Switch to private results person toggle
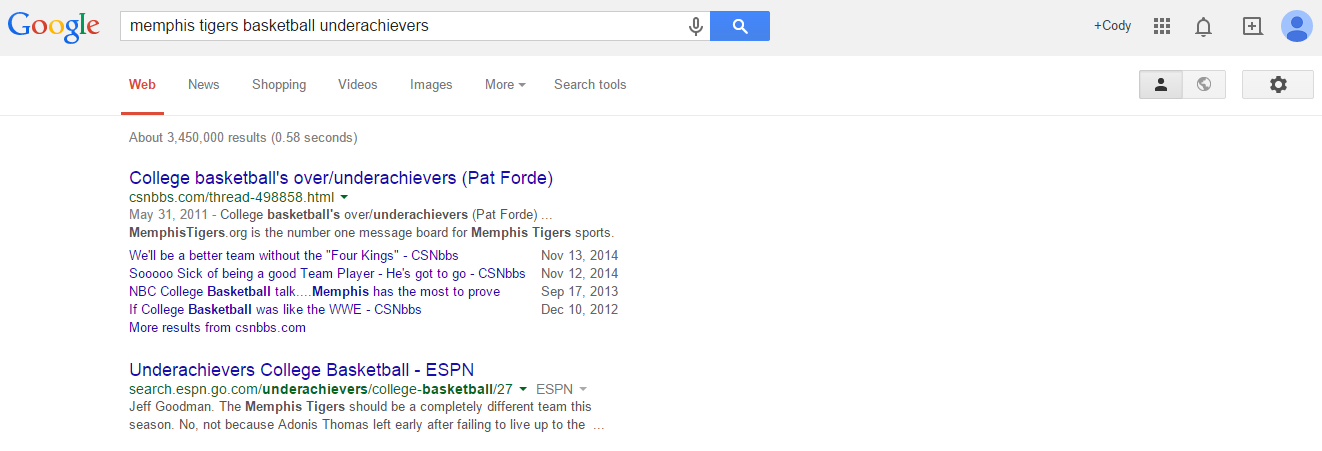This screenshot has width=1322, height=451. point(1161,85)
